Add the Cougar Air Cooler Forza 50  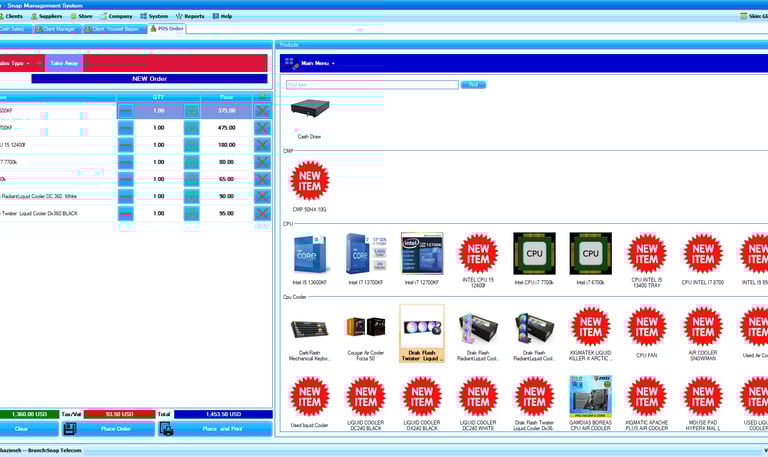pyautogui.click(x=366, y=334)
